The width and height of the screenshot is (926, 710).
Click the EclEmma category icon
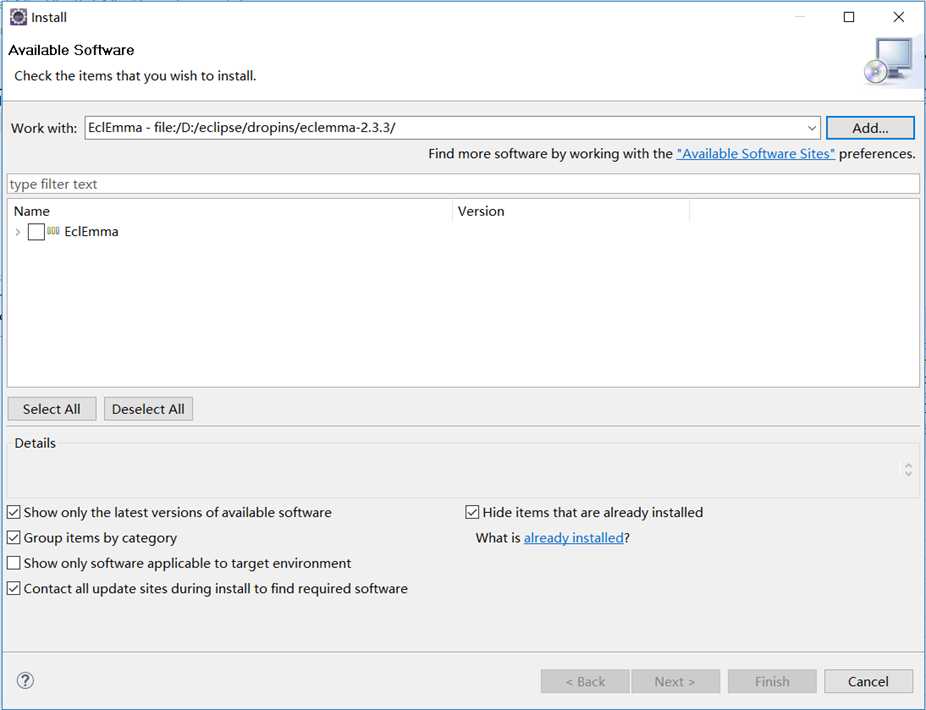[53, 231]
